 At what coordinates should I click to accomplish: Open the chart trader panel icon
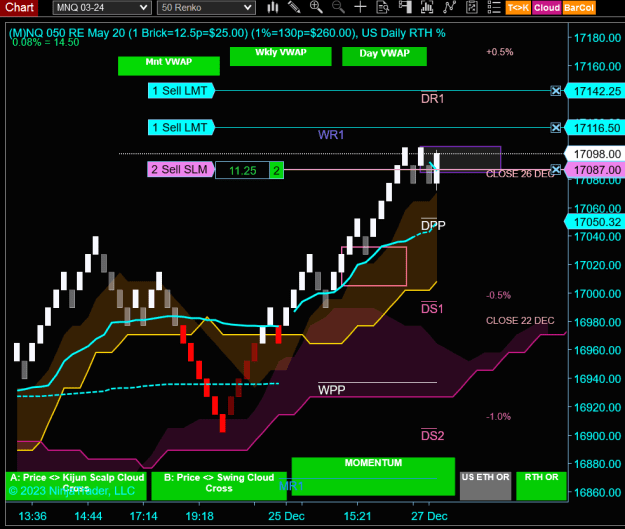pyautogui.click(x=405, y=7)
